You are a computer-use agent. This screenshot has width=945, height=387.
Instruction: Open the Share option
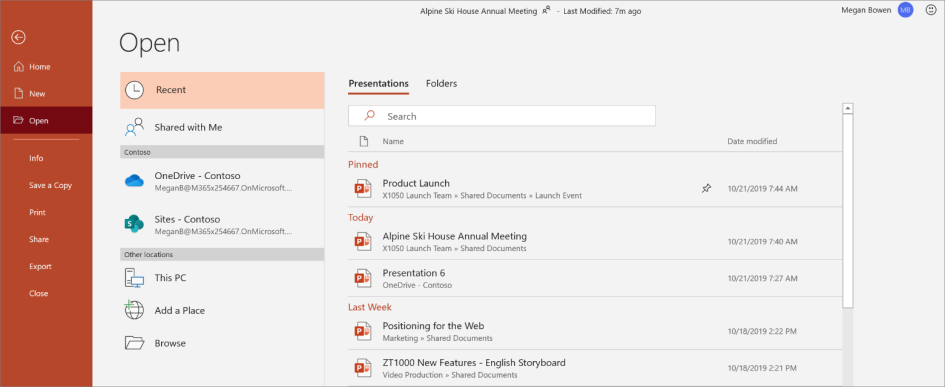click(x=39, y=239)
